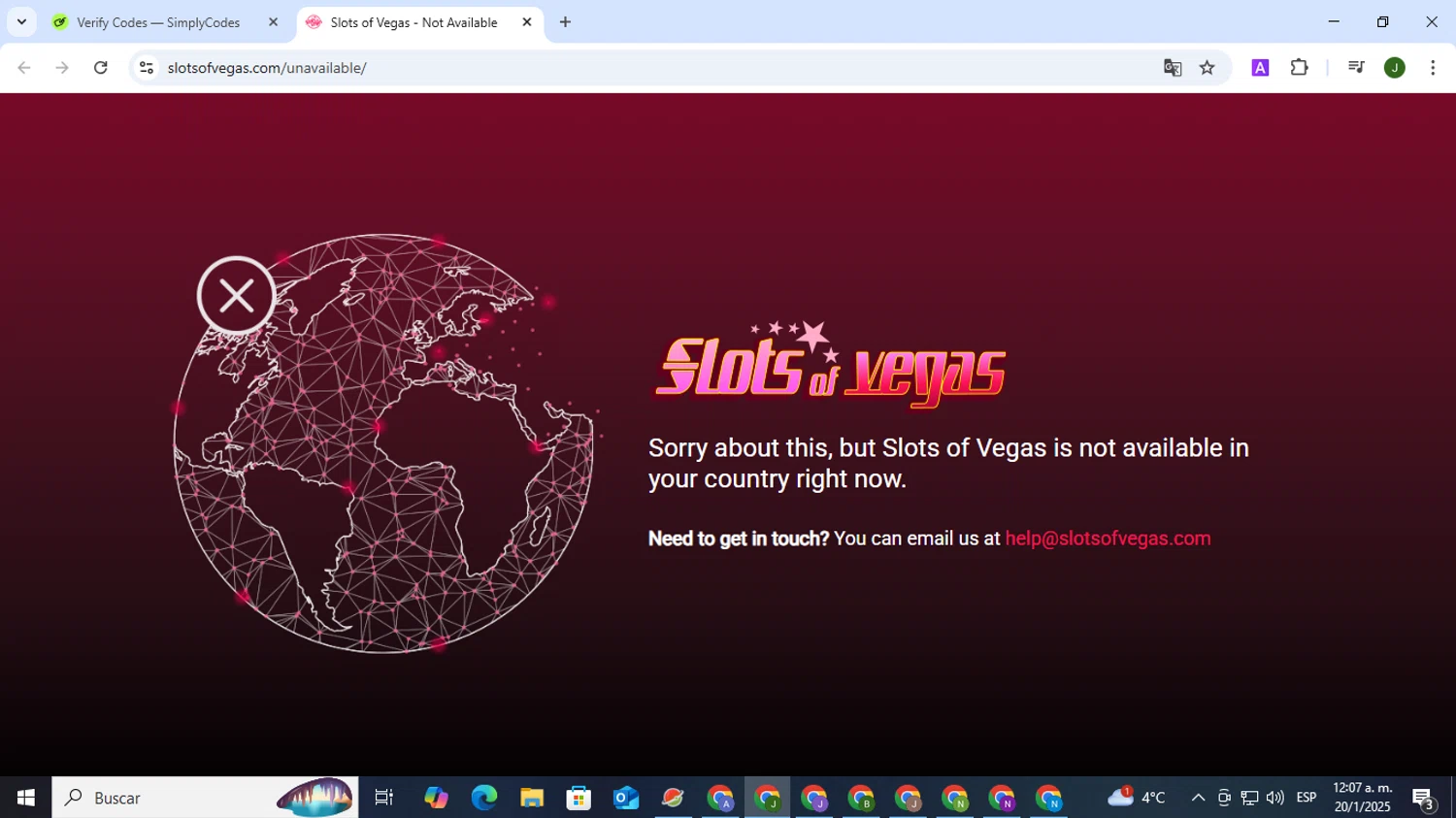The height and width of the screenshot is (818, 1456).
Task: Close the Slots of Vegas tab
Action: pos(527,22)
